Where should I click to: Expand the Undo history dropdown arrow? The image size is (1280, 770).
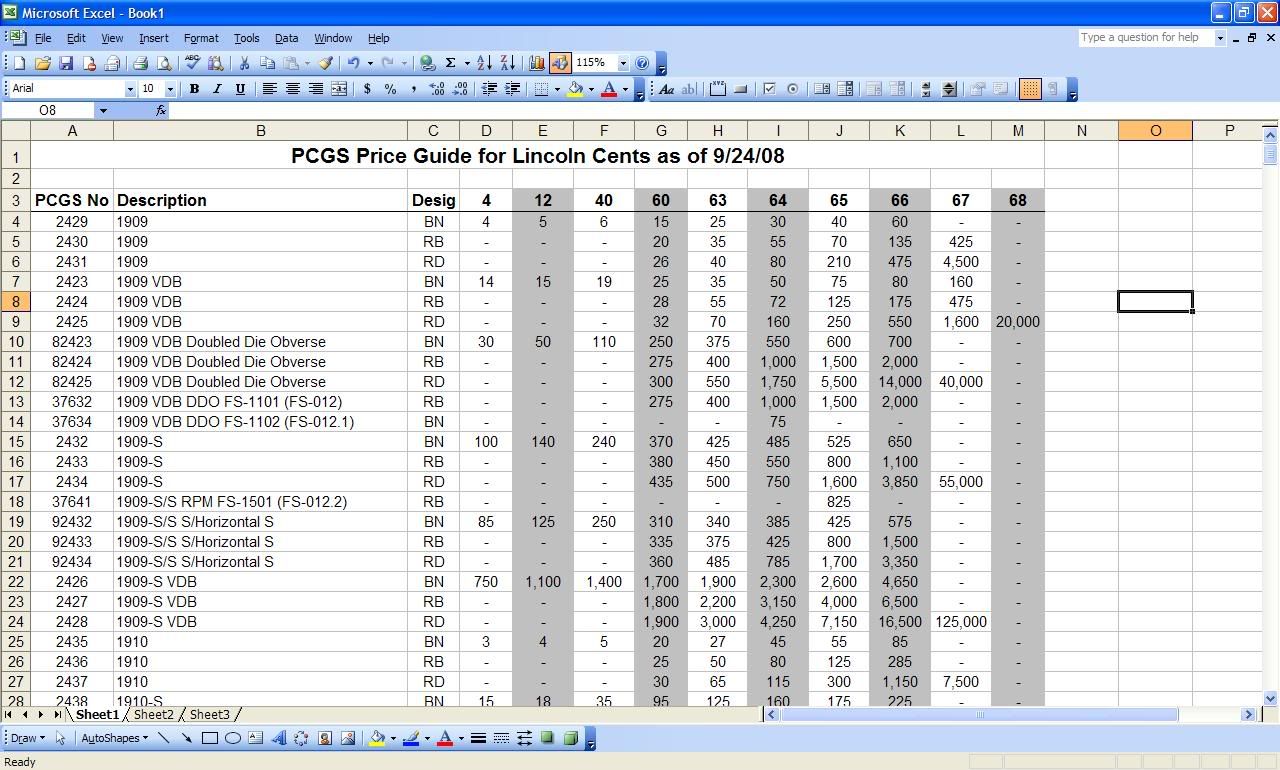click(370, 63)
